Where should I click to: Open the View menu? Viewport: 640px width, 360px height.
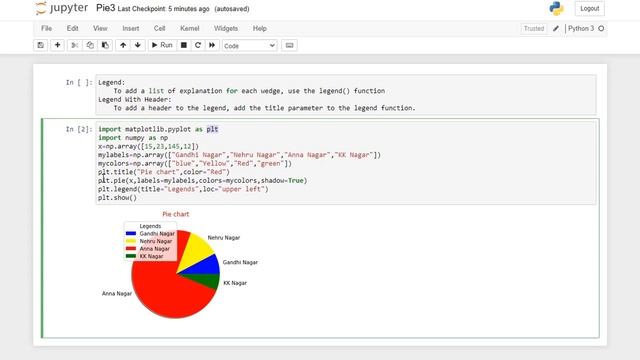click(x=100, y=29)
